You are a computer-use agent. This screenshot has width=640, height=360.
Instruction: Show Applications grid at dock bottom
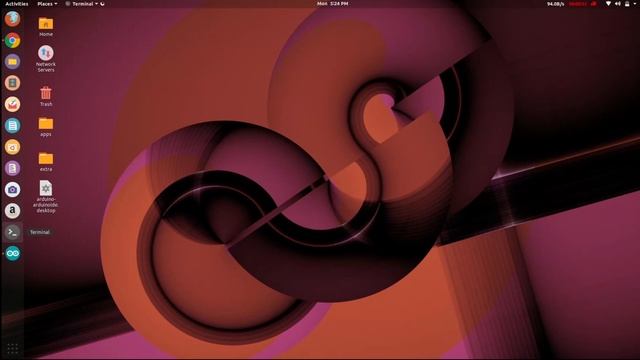click(13, 348)
